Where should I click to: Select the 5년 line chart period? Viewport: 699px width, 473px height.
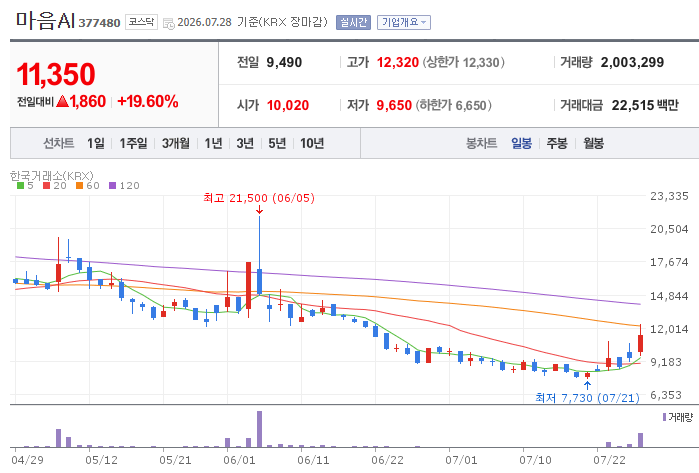277,143
